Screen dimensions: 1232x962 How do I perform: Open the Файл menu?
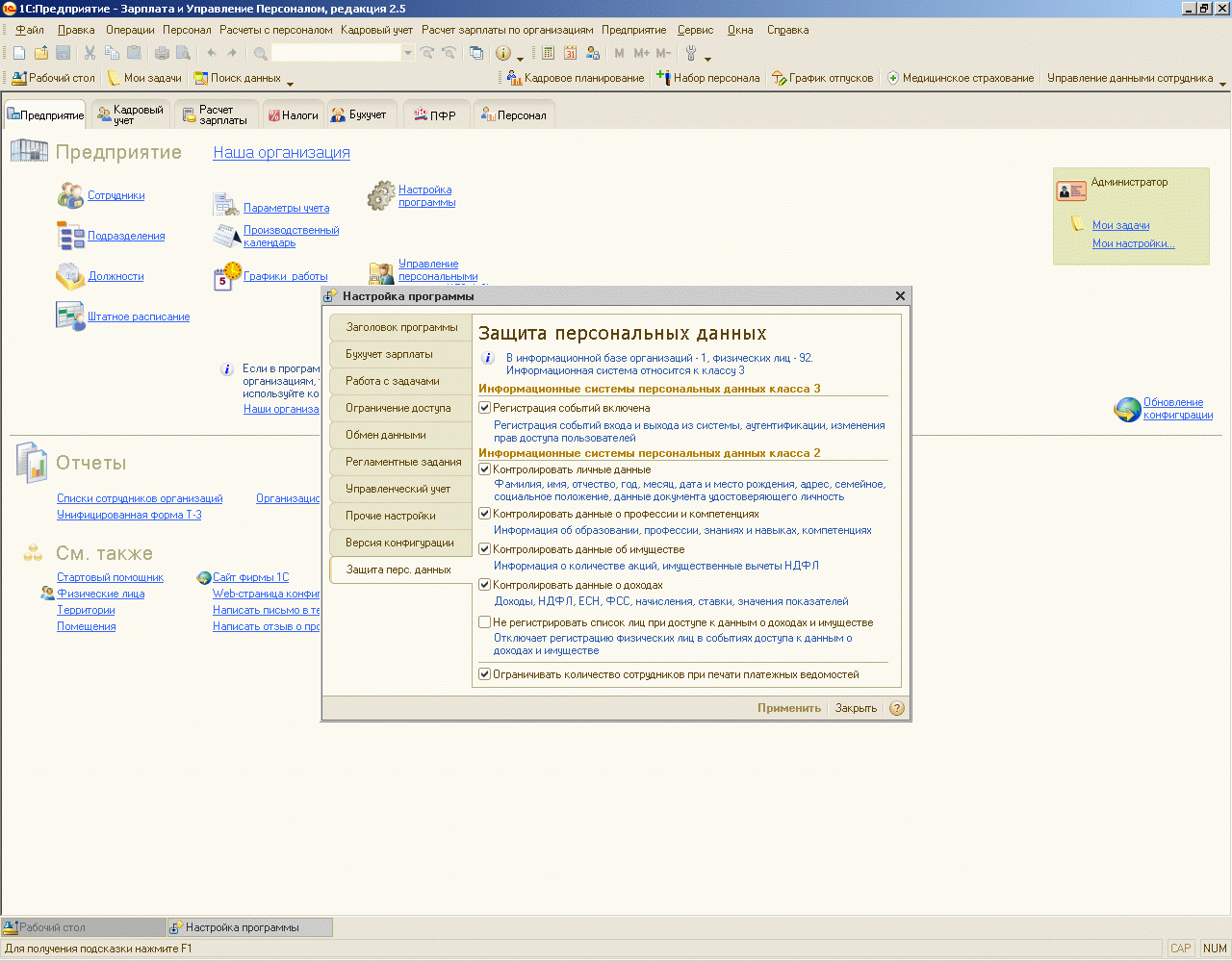30,30
